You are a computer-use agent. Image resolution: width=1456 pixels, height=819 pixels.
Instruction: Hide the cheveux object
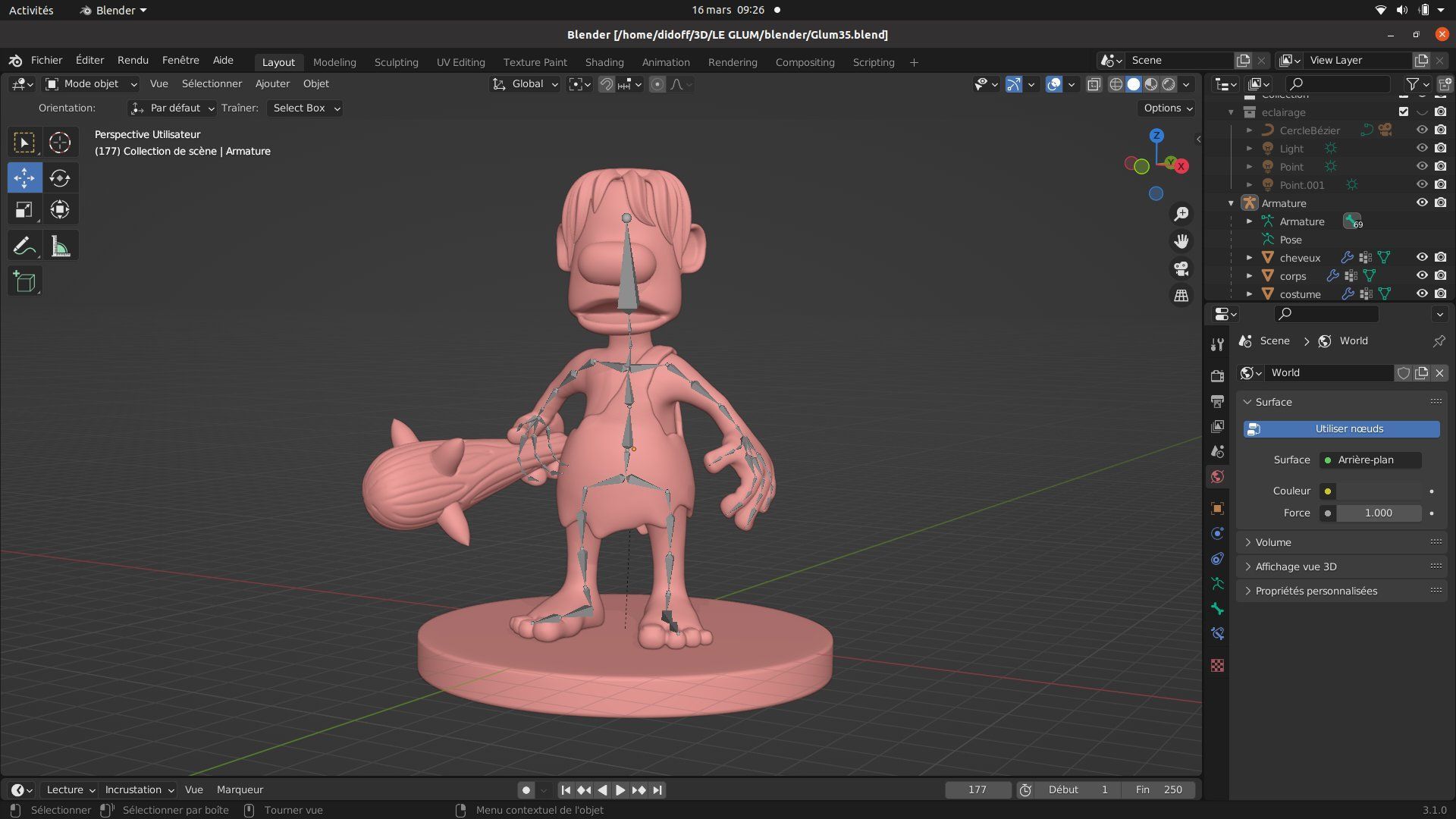[x=1422, y=258]
